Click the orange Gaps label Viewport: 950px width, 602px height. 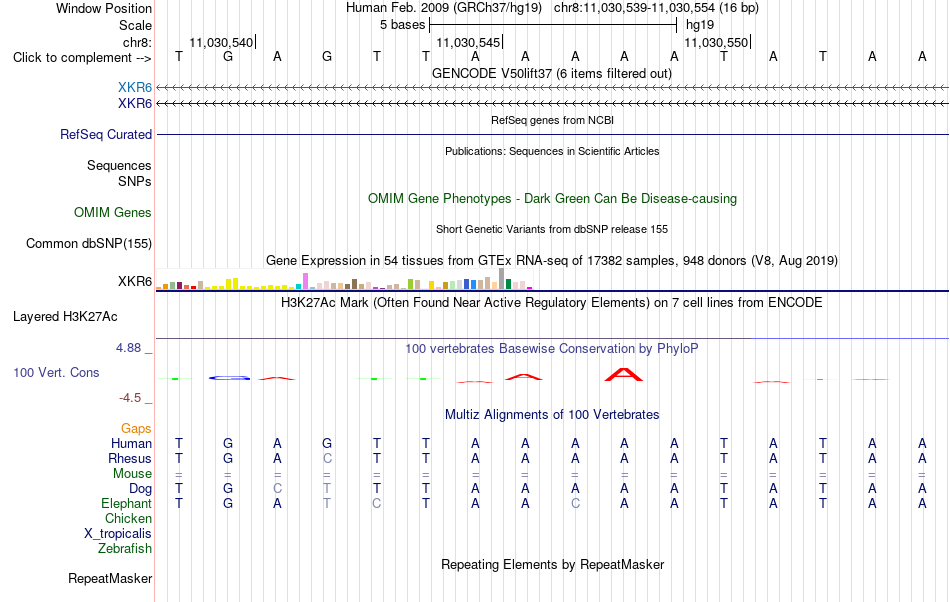pos(136,429)
